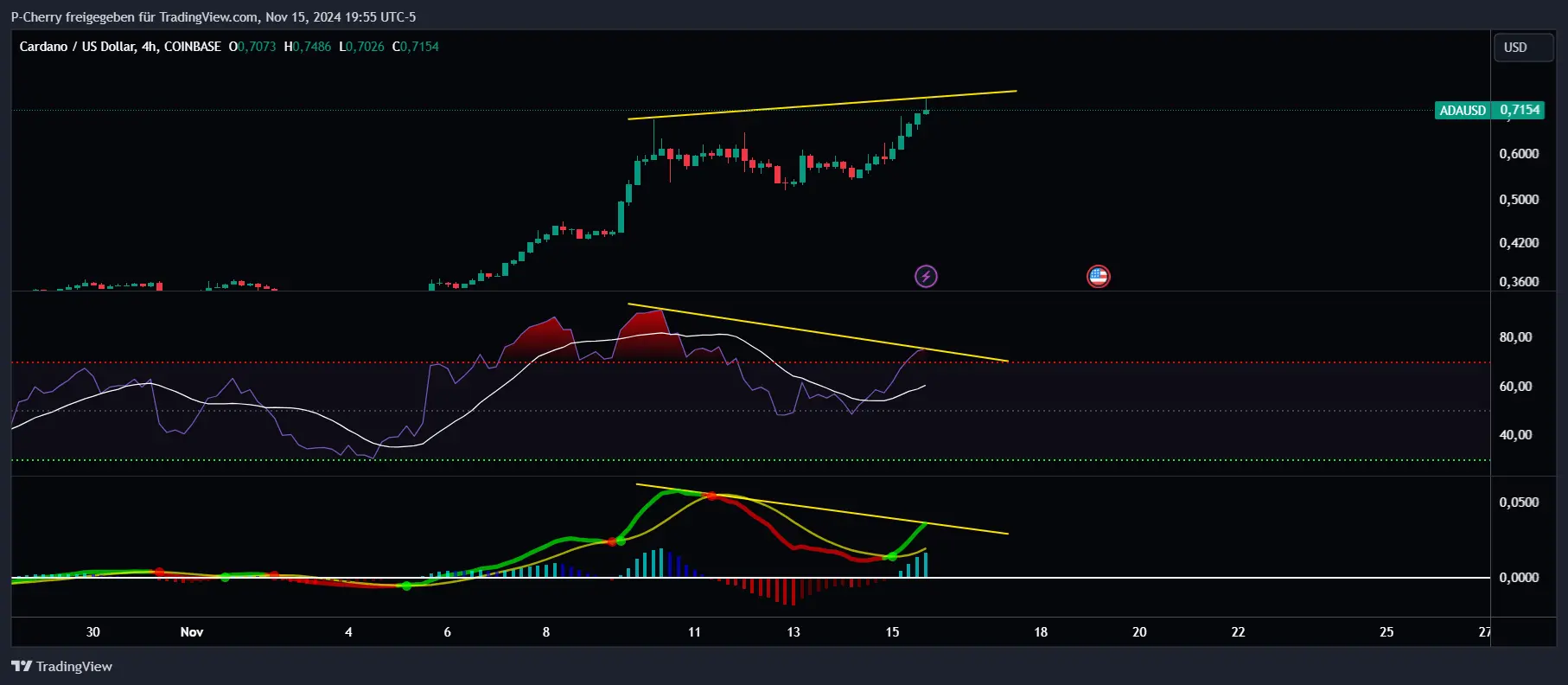
Task: Click the 60,00 RSI axis label
Action: click(1515, 387)
